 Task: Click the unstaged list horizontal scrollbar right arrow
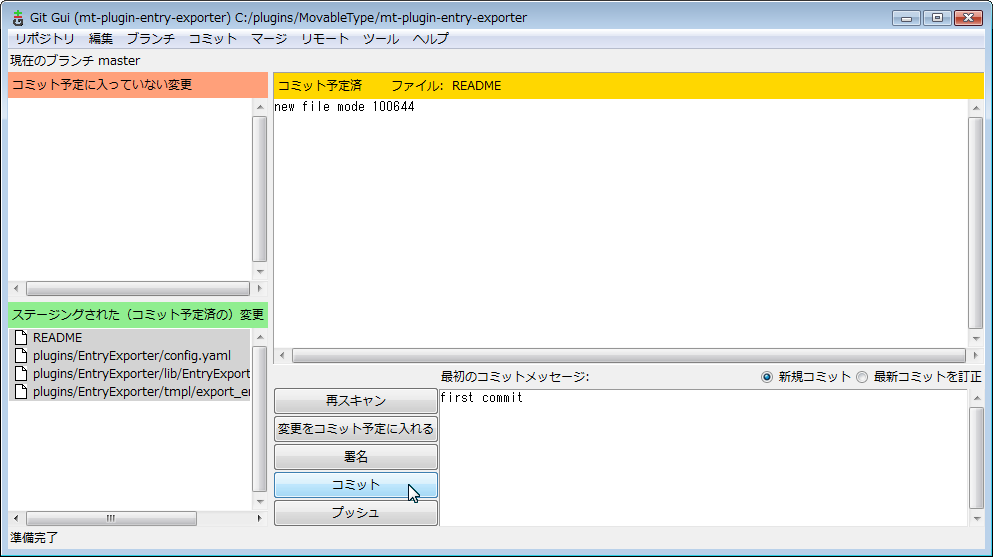click(259, 289)
